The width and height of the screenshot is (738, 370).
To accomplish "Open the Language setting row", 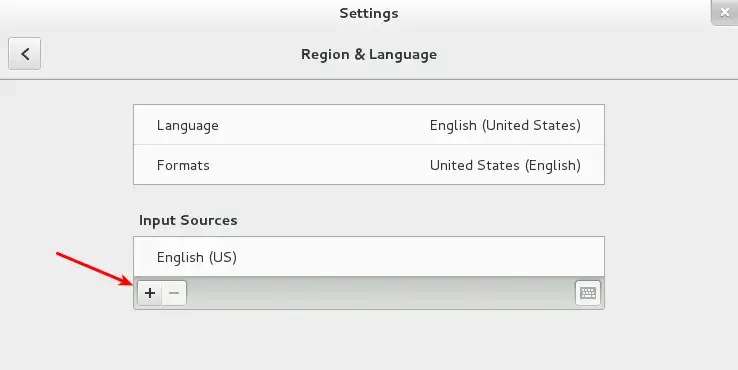I will click(x=369, y=125).
